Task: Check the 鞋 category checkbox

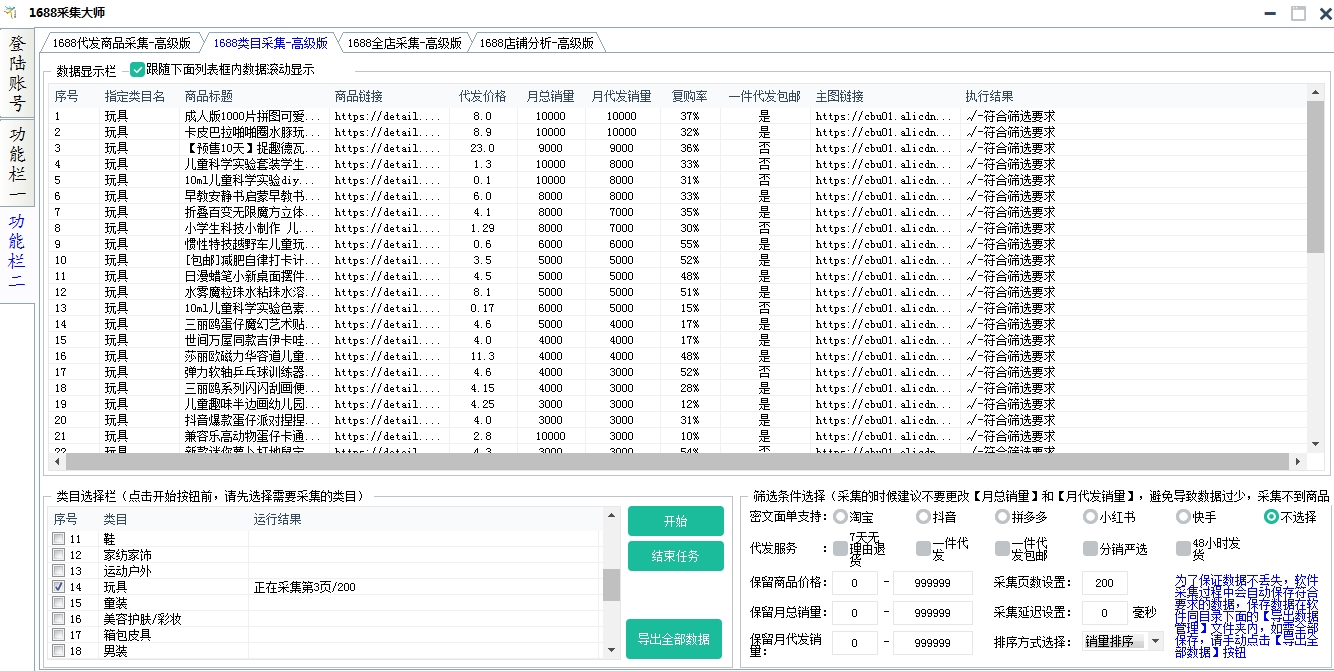Action: (59, 539)
